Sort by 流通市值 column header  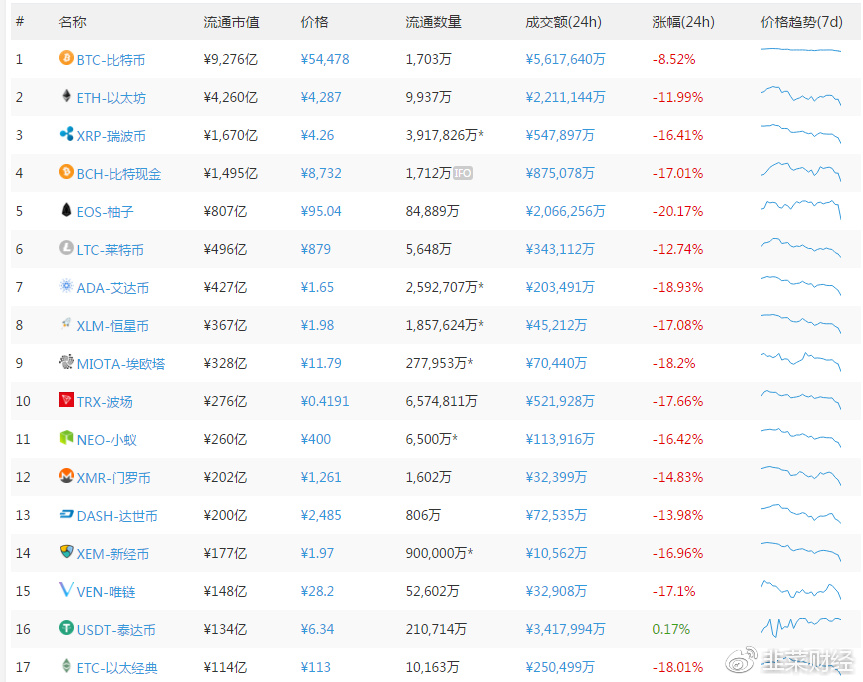tap(231, 22)
